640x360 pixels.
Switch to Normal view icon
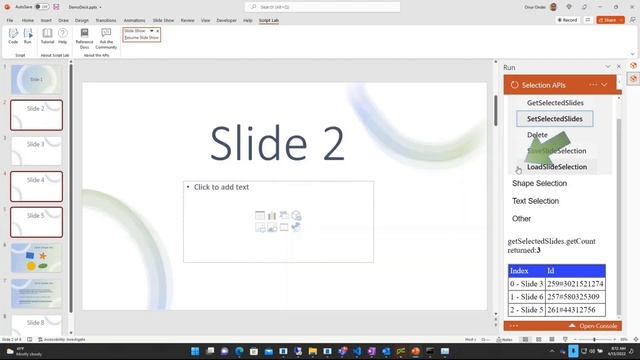[x=525, y=339]
